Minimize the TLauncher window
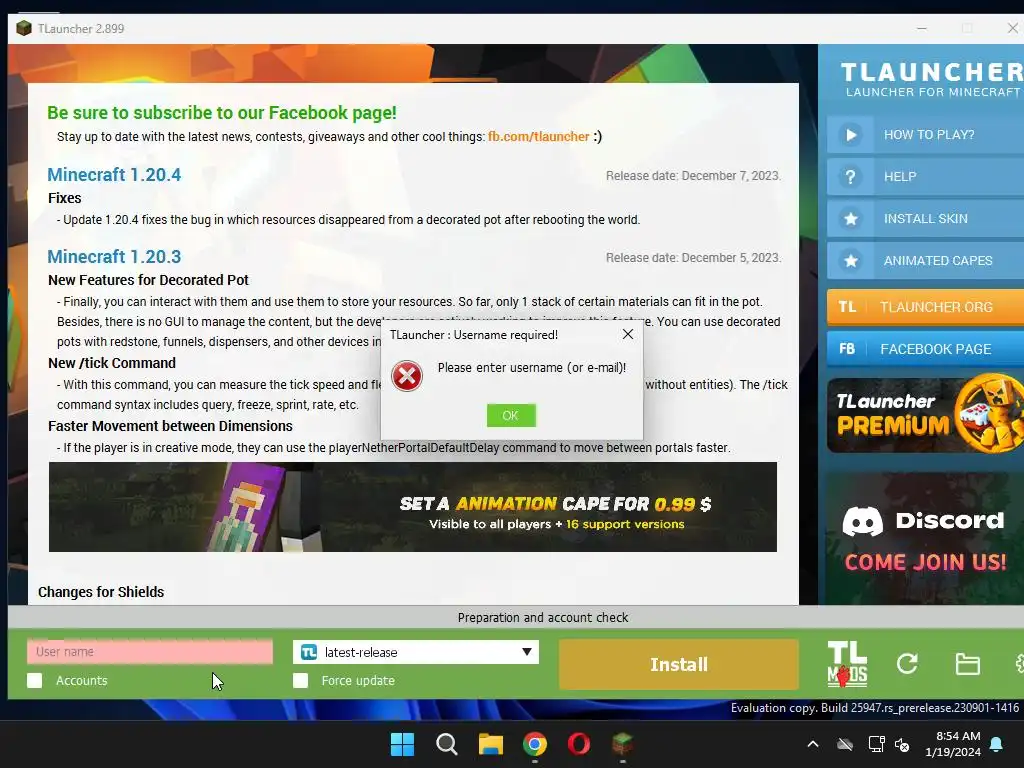 [x=921, y=28]
